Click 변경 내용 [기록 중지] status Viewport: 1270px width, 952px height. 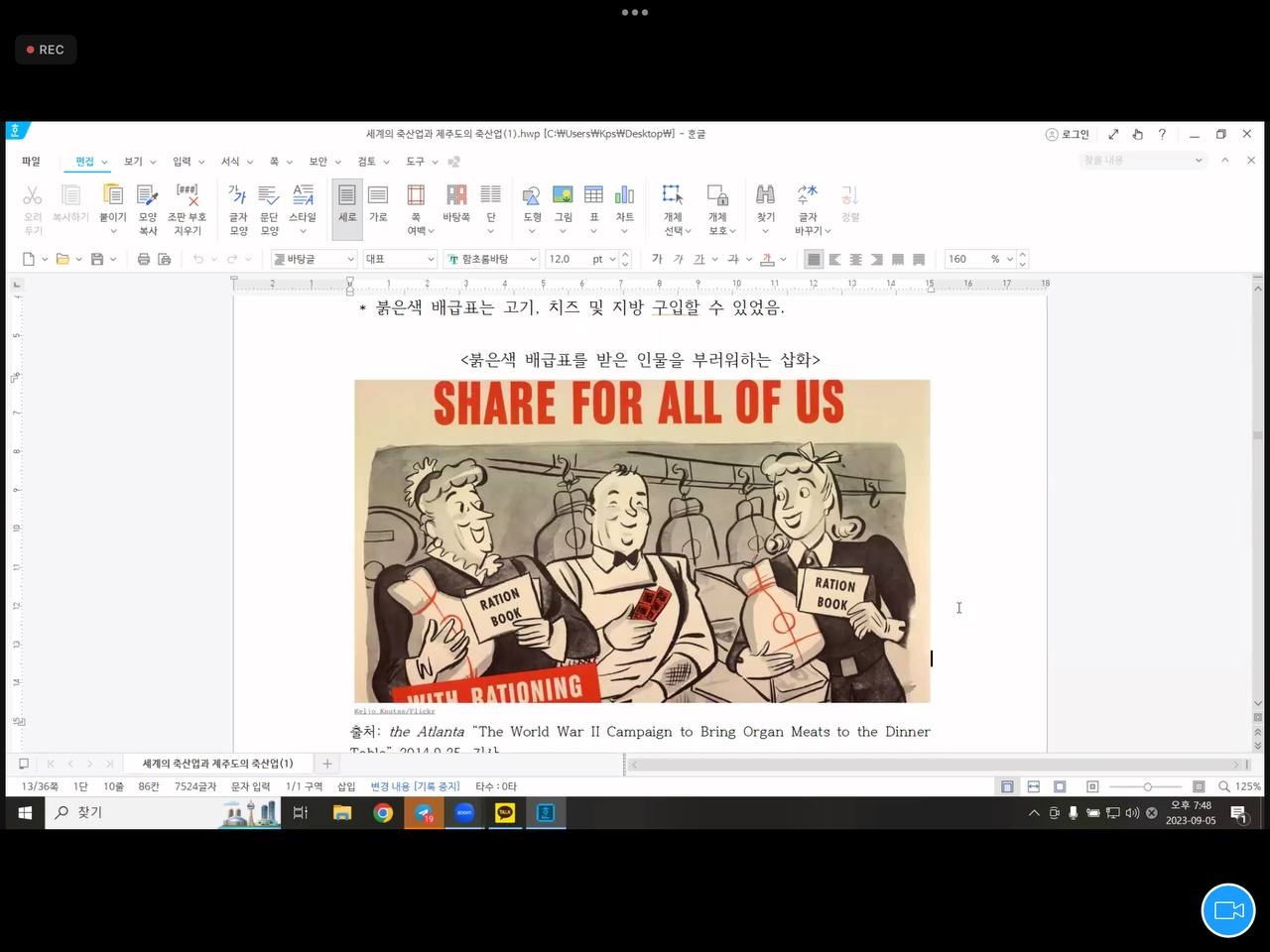[x=415, y=786]
